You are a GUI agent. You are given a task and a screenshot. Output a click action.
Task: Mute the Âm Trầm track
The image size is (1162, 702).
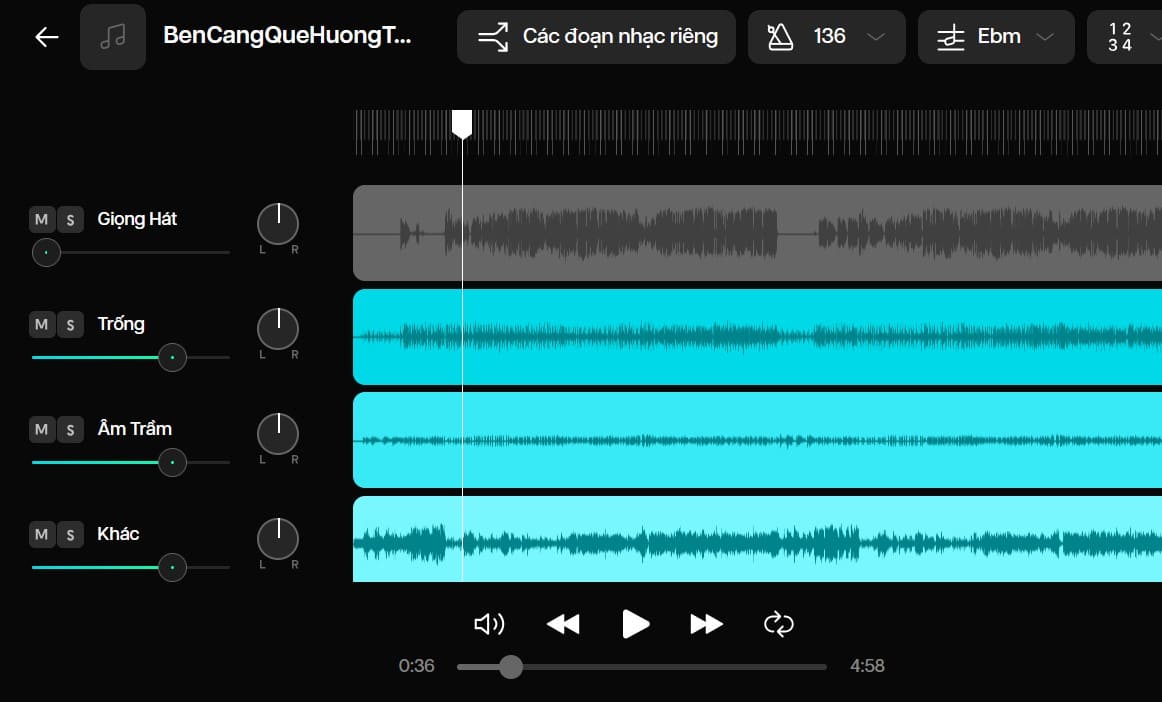(x=41, y=429)
